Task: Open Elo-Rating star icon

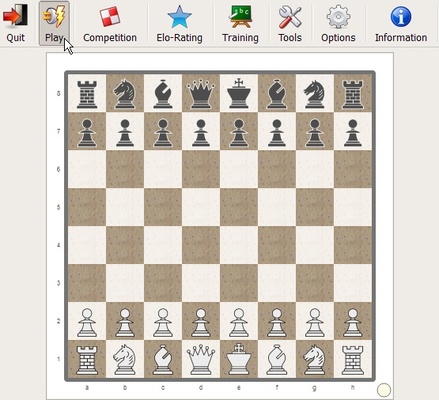Action: pos(179,17)
